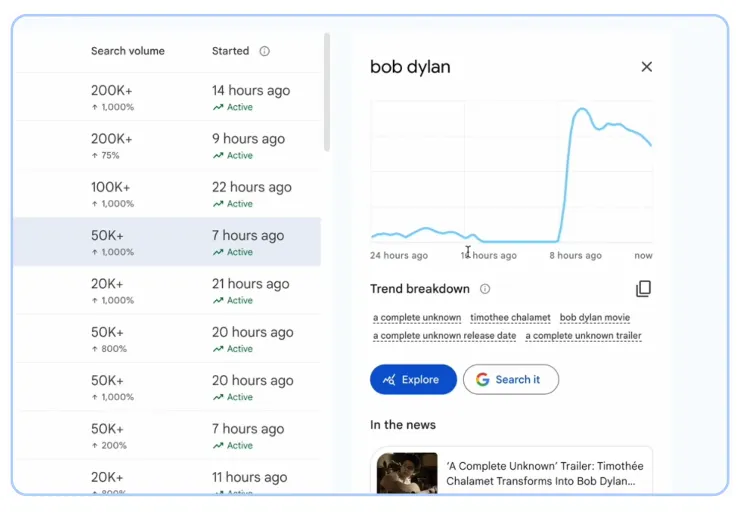
Task: Click the info icon beside Trend breakdown
Action: click(x=485, y=289)
